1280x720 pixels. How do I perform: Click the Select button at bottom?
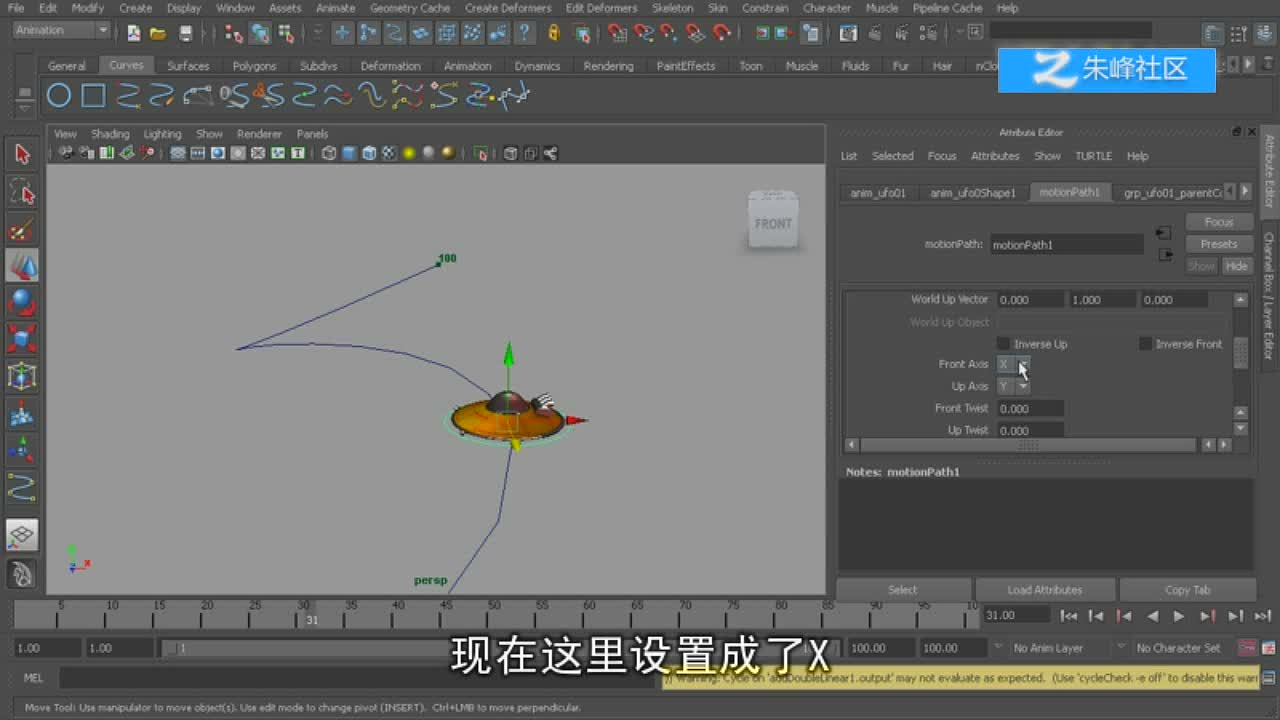903,590
